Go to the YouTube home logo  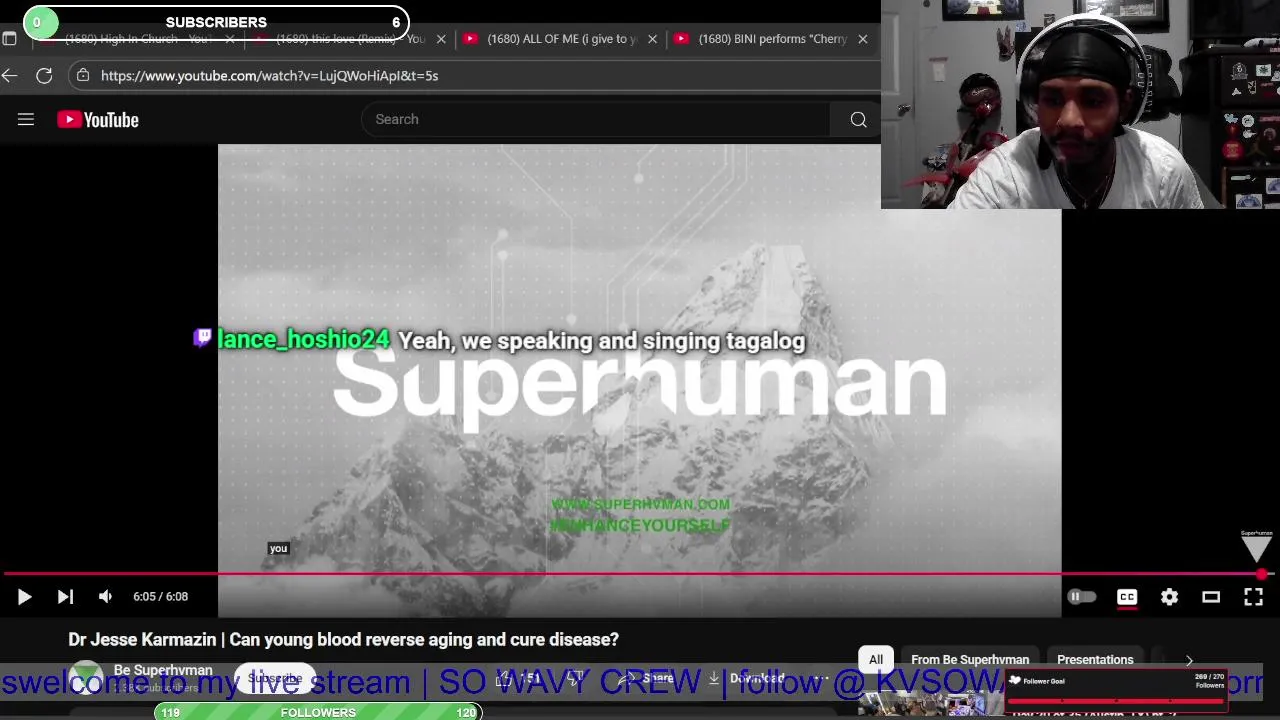point(98,120)
